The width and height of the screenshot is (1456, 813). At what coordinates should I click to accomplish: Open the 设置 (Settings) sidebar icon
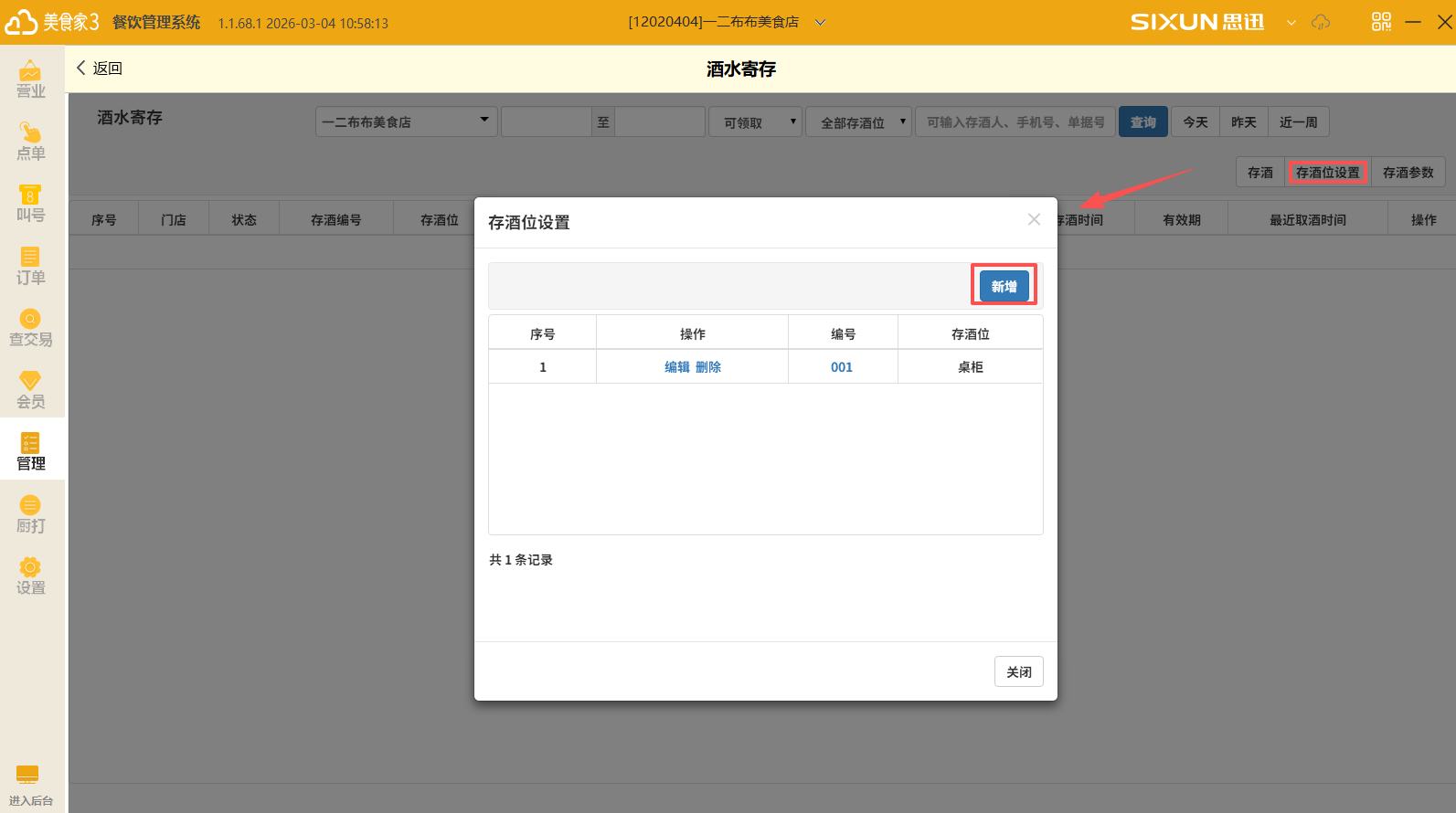click(x=30, y=575)
